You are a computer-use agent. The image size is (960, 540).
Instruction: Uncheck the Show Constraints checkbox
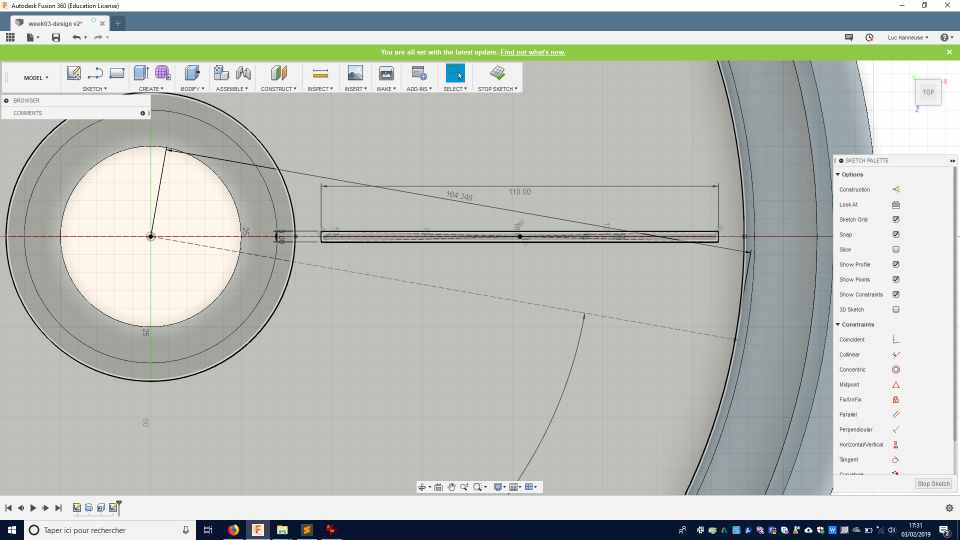[896, 294]
